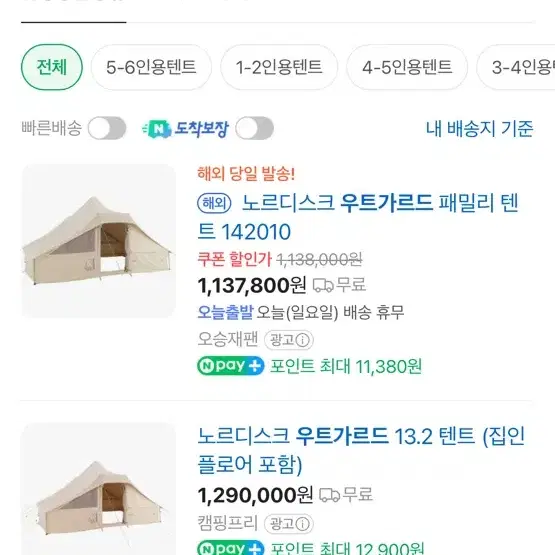The image size is (555, 555).
Task: Select the 4-5인용텐트 filter chip
Action: 407,67
